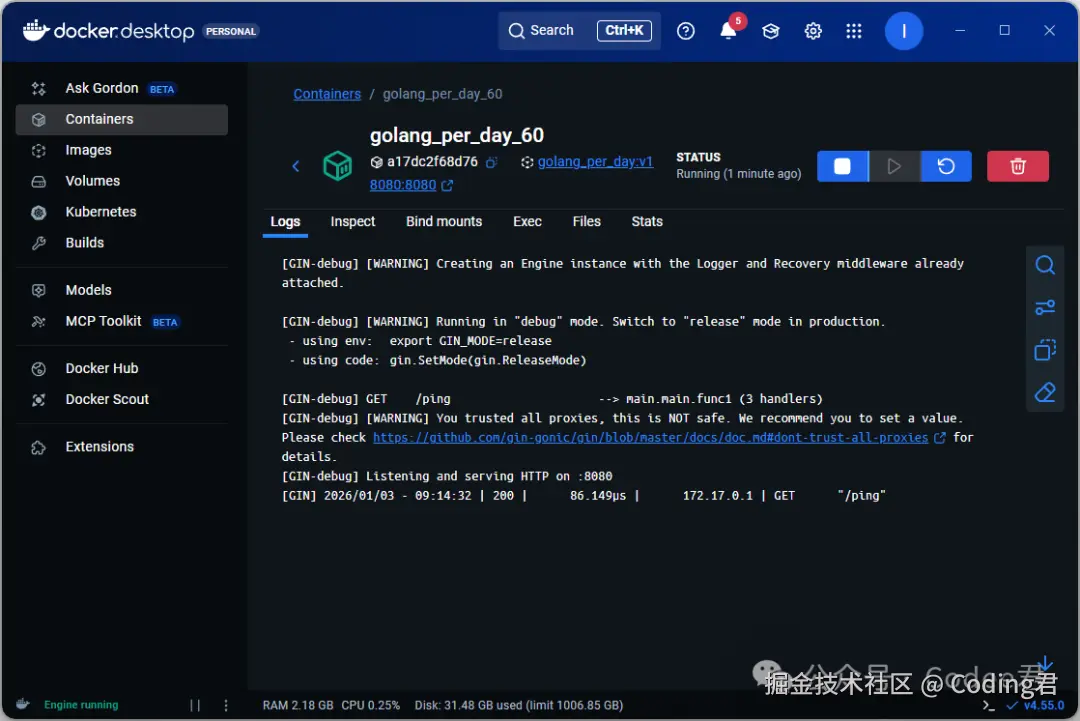The height and width of the screenshot is (721, 1080).
Task: Open engine options three-dot menu
Action: [226, 705]
